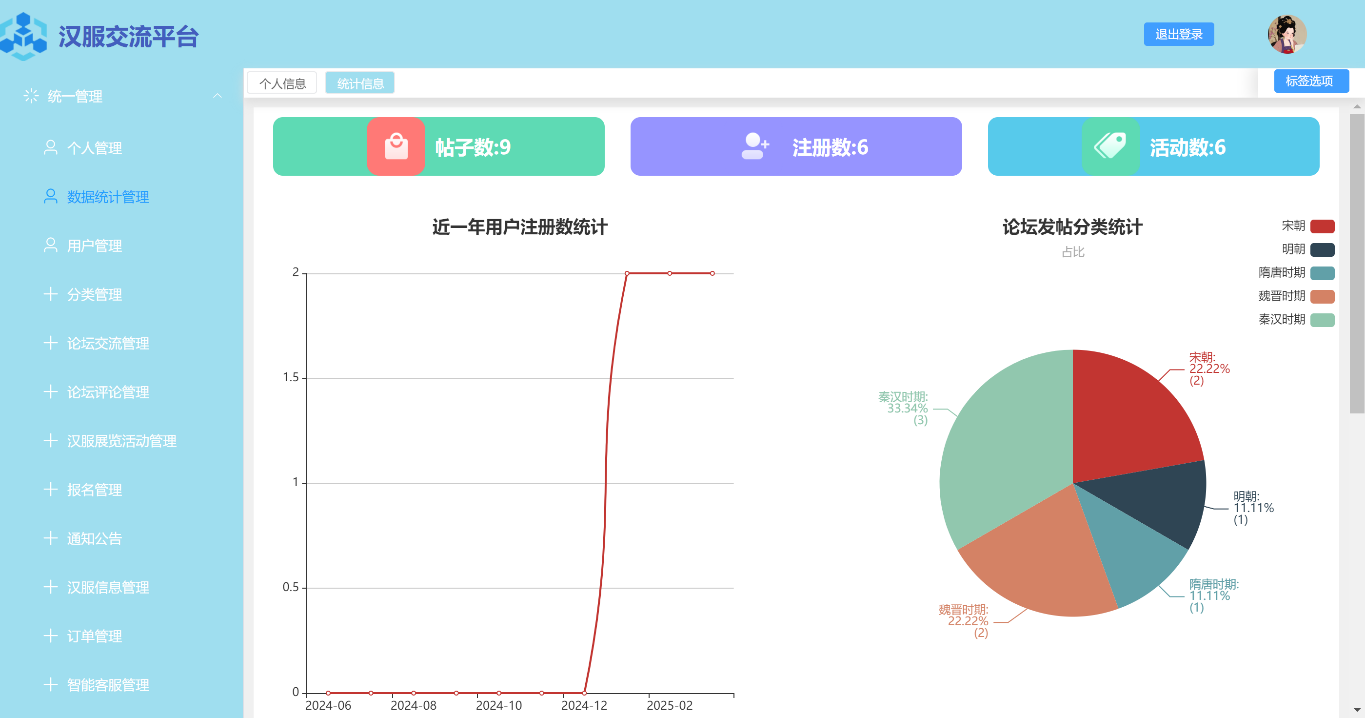Click the plus icon beside 通知公告
The image size is (1365, 718).
tap(50, 538)
